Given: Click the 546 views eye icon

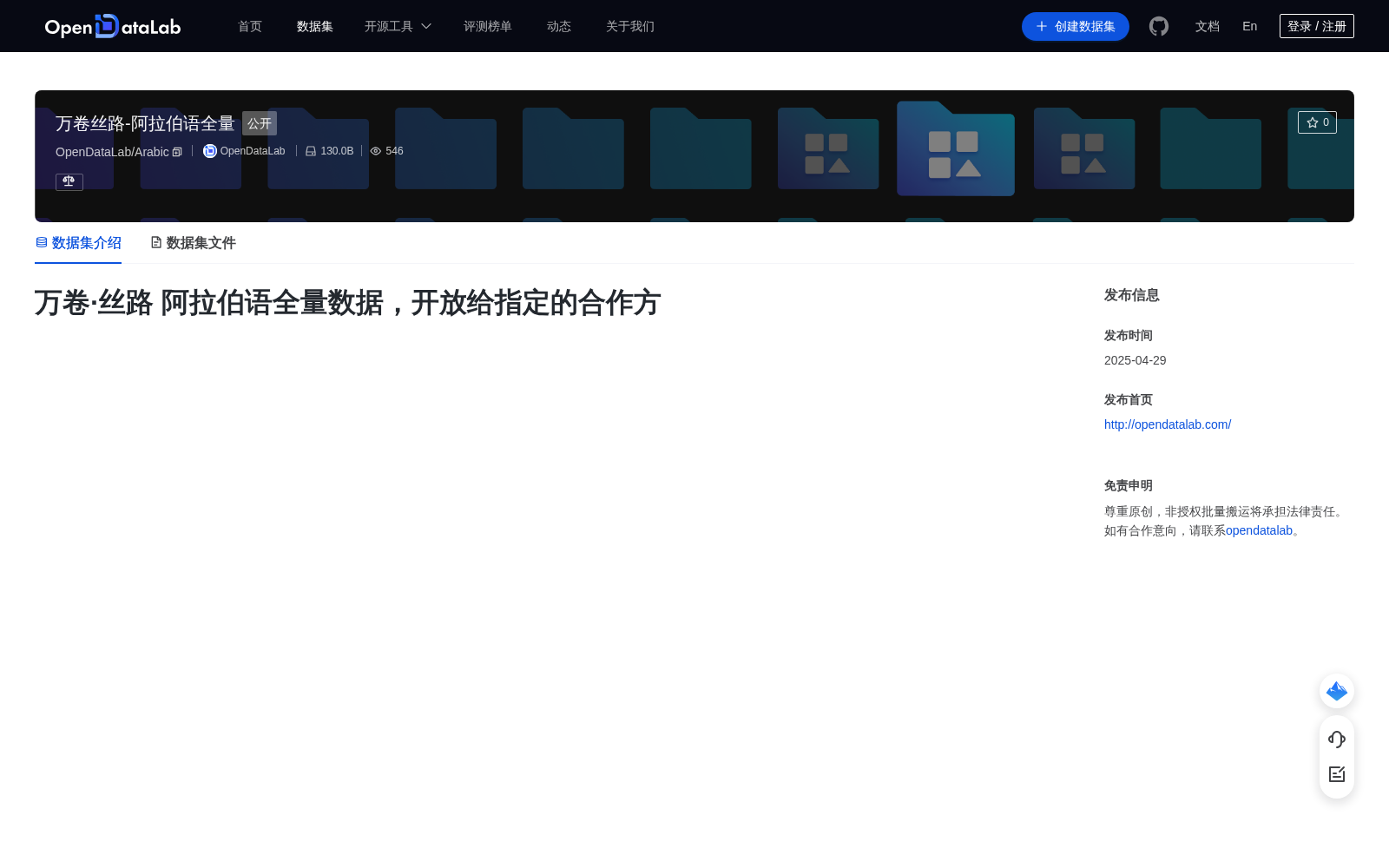Looking at the screenshot, I should [376, 151].
